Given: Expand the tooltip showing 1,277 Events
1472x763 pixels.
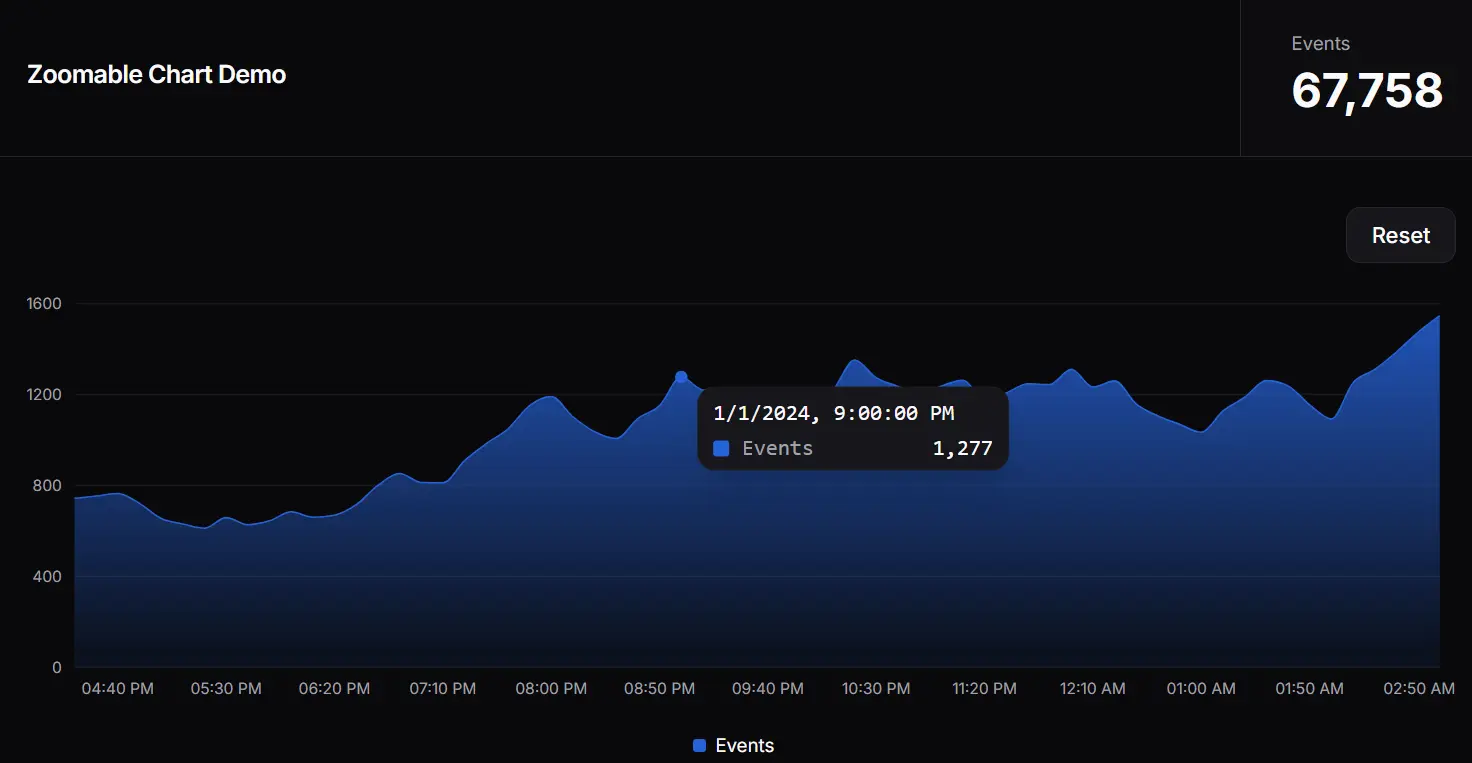Looking at the screenshot, I should 852,428.
